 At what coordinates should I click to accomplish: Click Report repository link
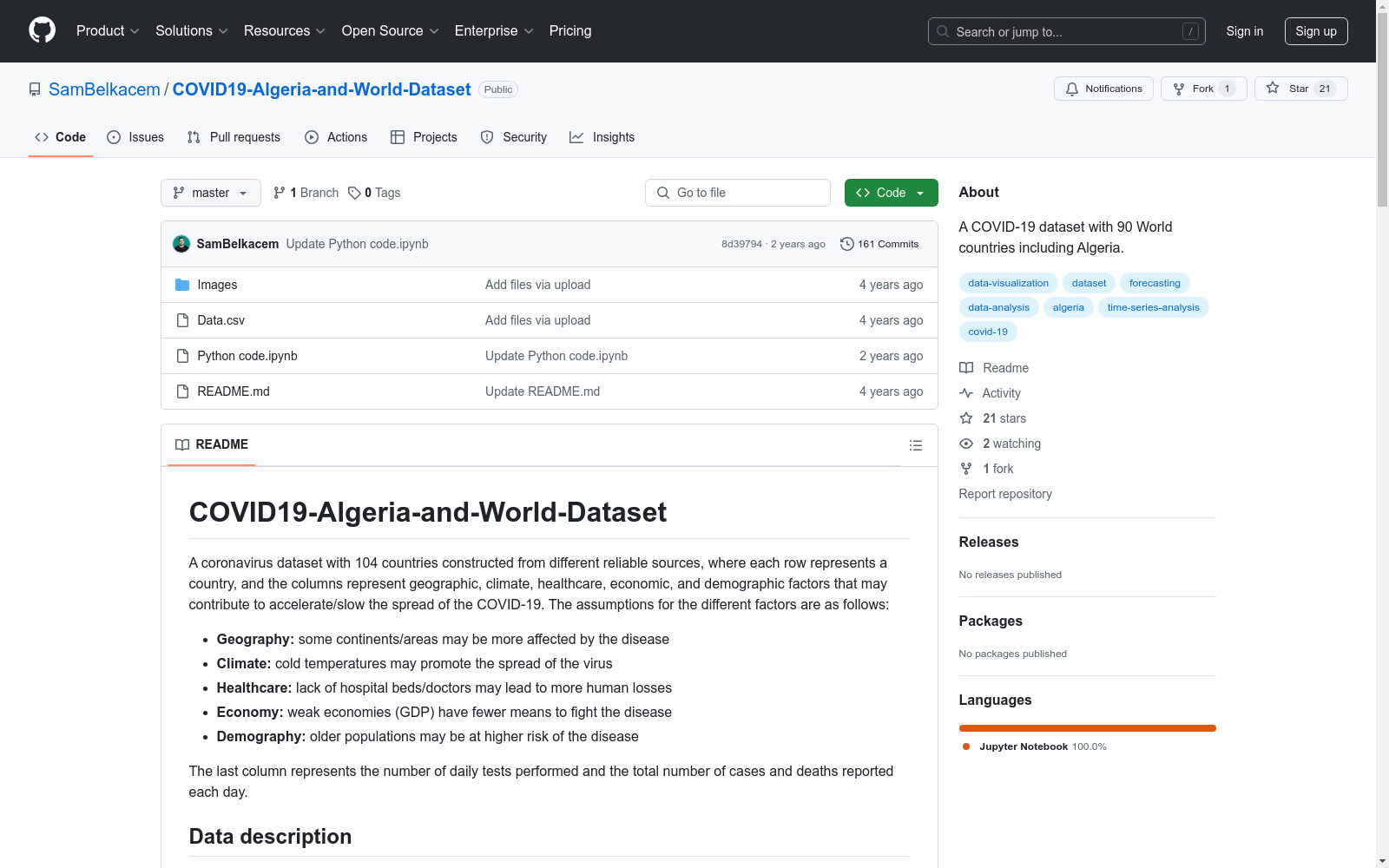(x=1005, y=494)
